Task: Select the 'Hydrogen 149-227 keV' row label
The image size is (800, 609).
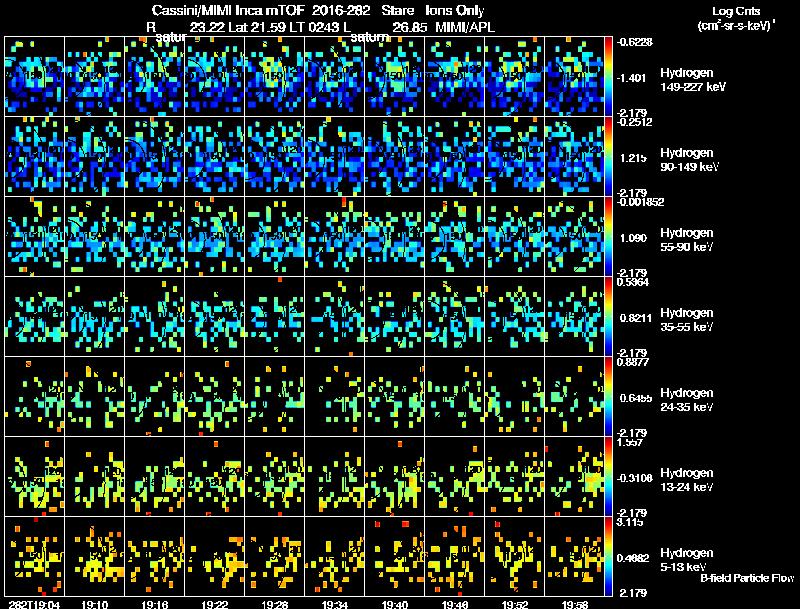Action: coord(693,80)
